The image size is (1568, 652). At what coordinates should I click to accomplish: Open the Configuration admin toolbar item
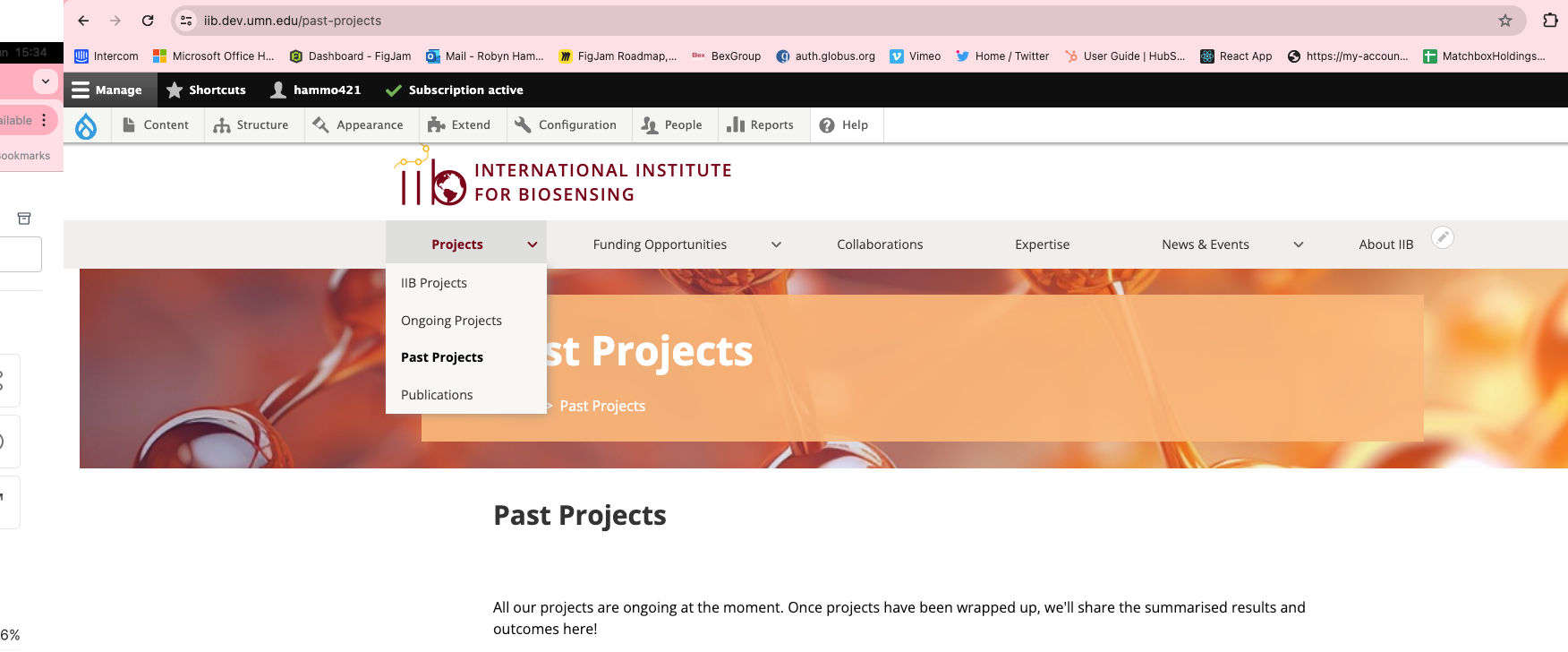pos(567,125)
